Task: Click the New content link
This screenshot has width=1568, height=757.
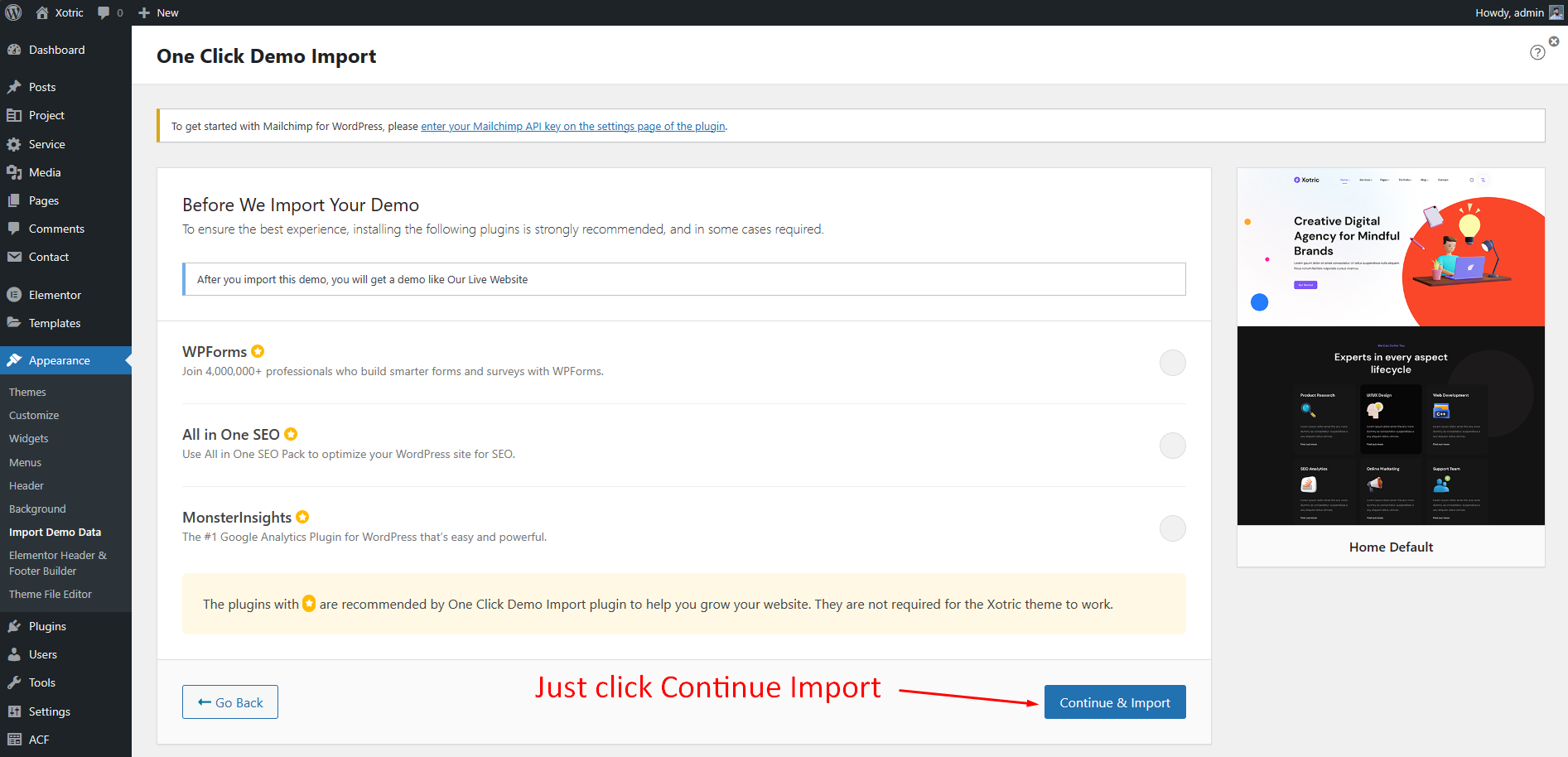Action: point(167,12)
